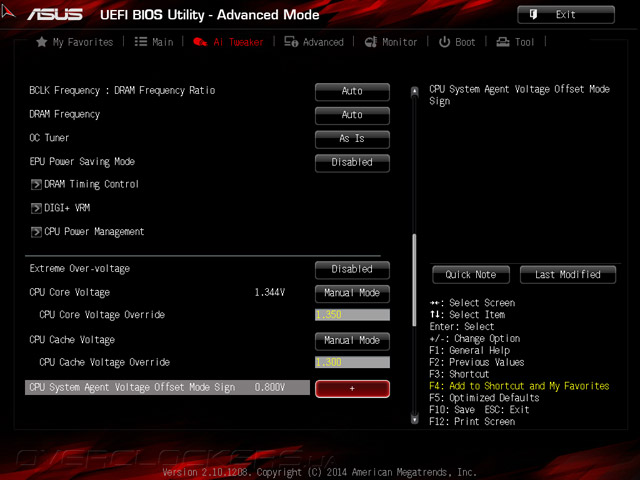Select the DRAM Timing Control entry

pyautogui.click(x=91, y=184)
